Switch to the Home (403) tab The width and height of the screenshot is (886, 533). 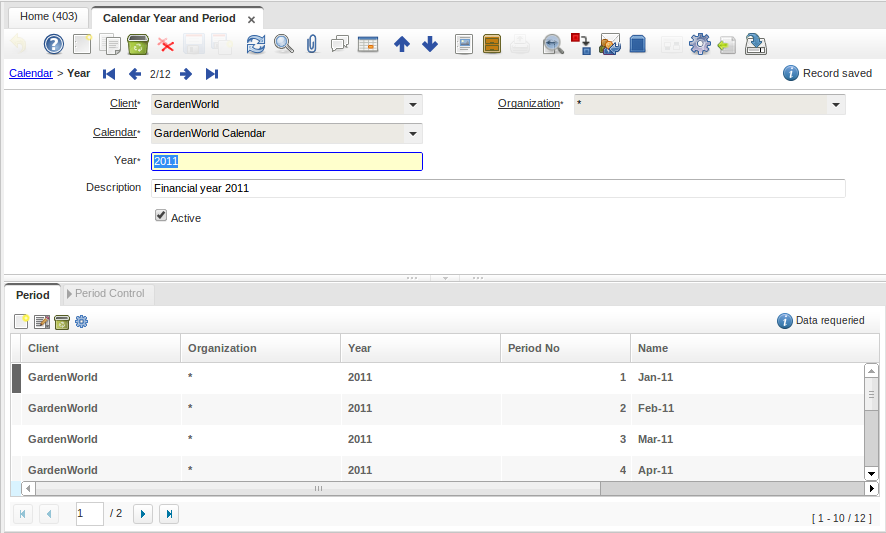[48, 17]
